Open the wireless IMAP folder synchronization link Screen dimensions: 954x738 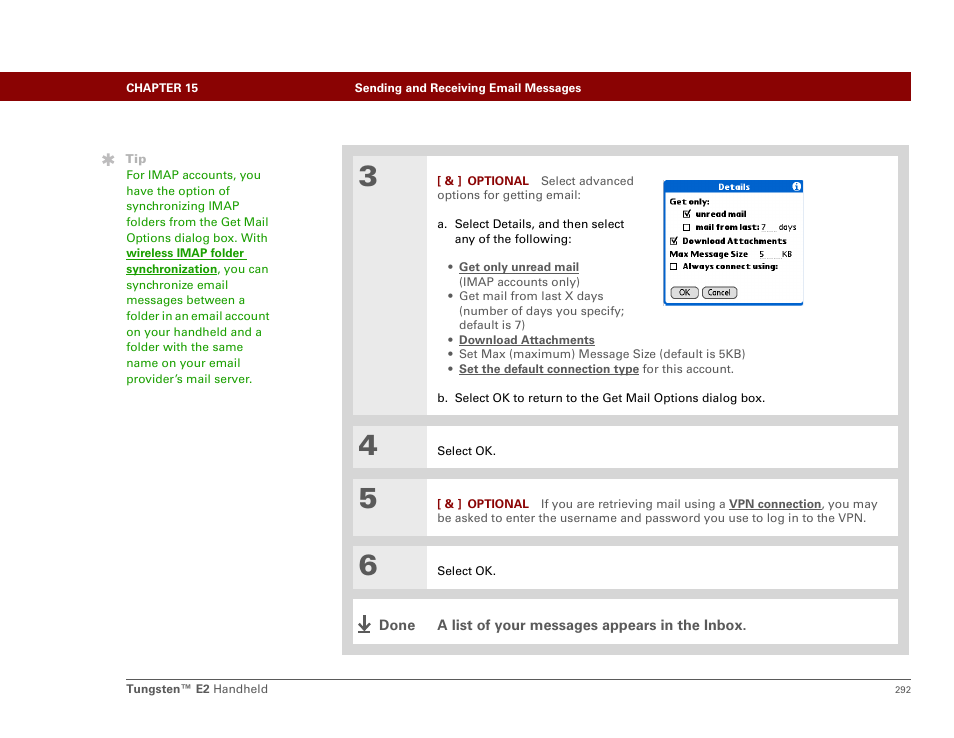(x=186, y=261)
